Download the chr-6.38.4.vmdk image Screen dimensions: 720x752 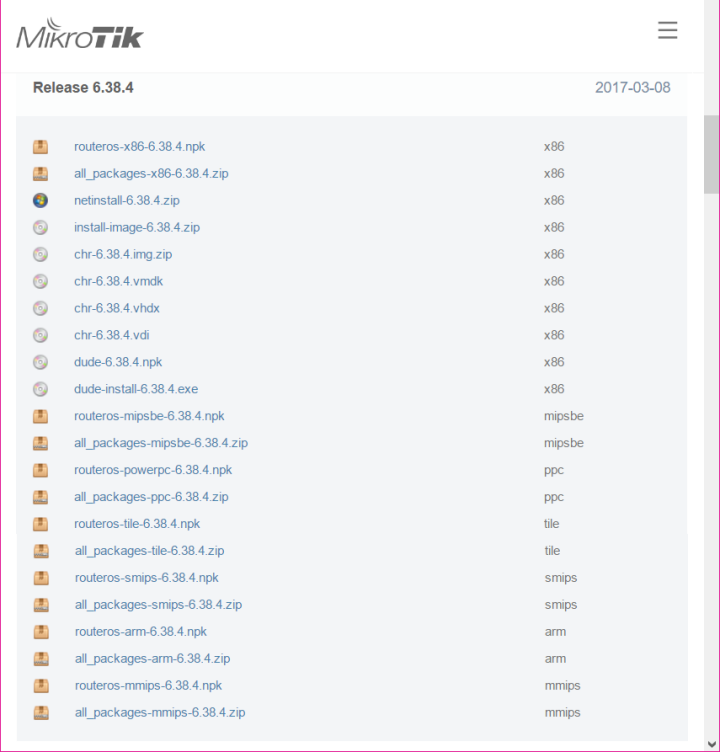(118, 281)
